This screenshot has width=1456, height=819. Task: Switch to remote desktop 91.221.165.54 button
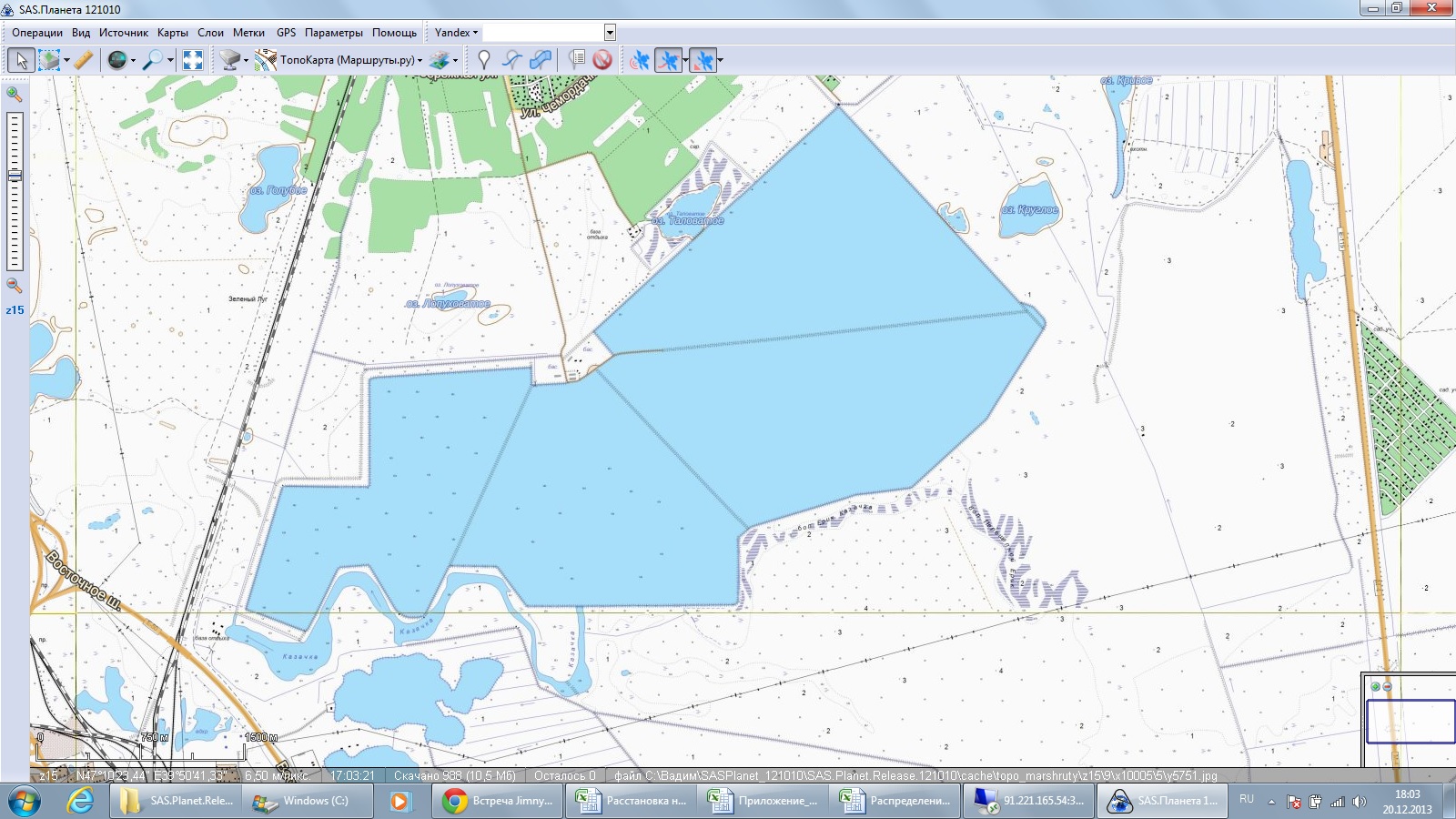1029,801
